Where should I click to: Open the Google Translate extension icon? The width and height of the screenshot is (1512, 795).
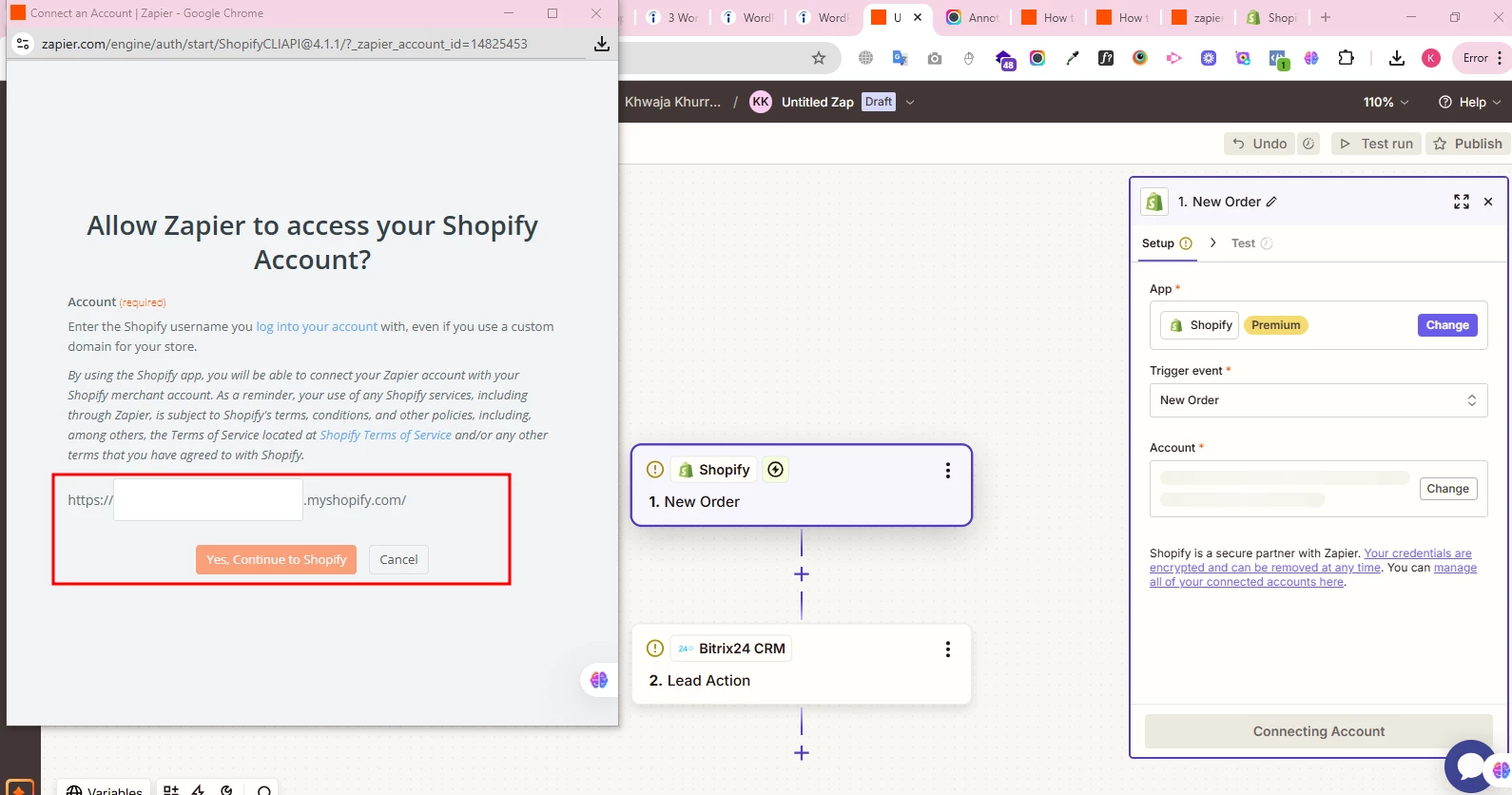(900, 58)
